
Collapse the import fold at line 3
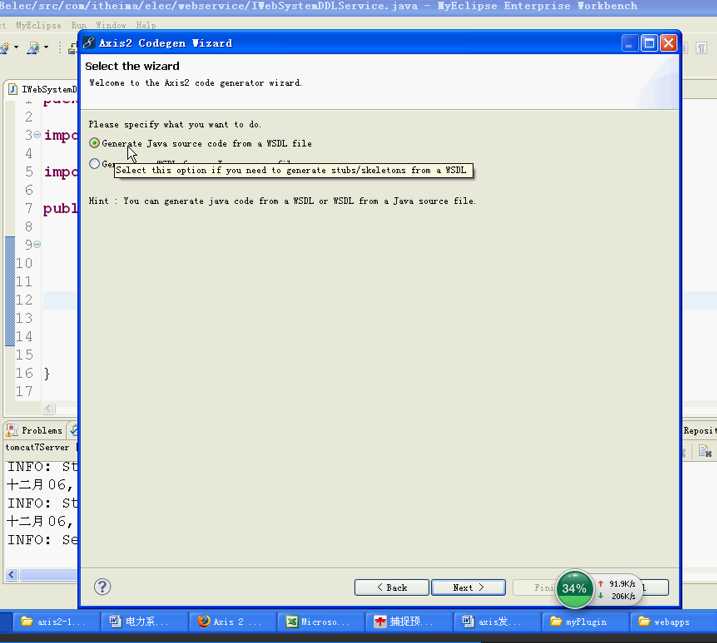click(x=37, y=135)
